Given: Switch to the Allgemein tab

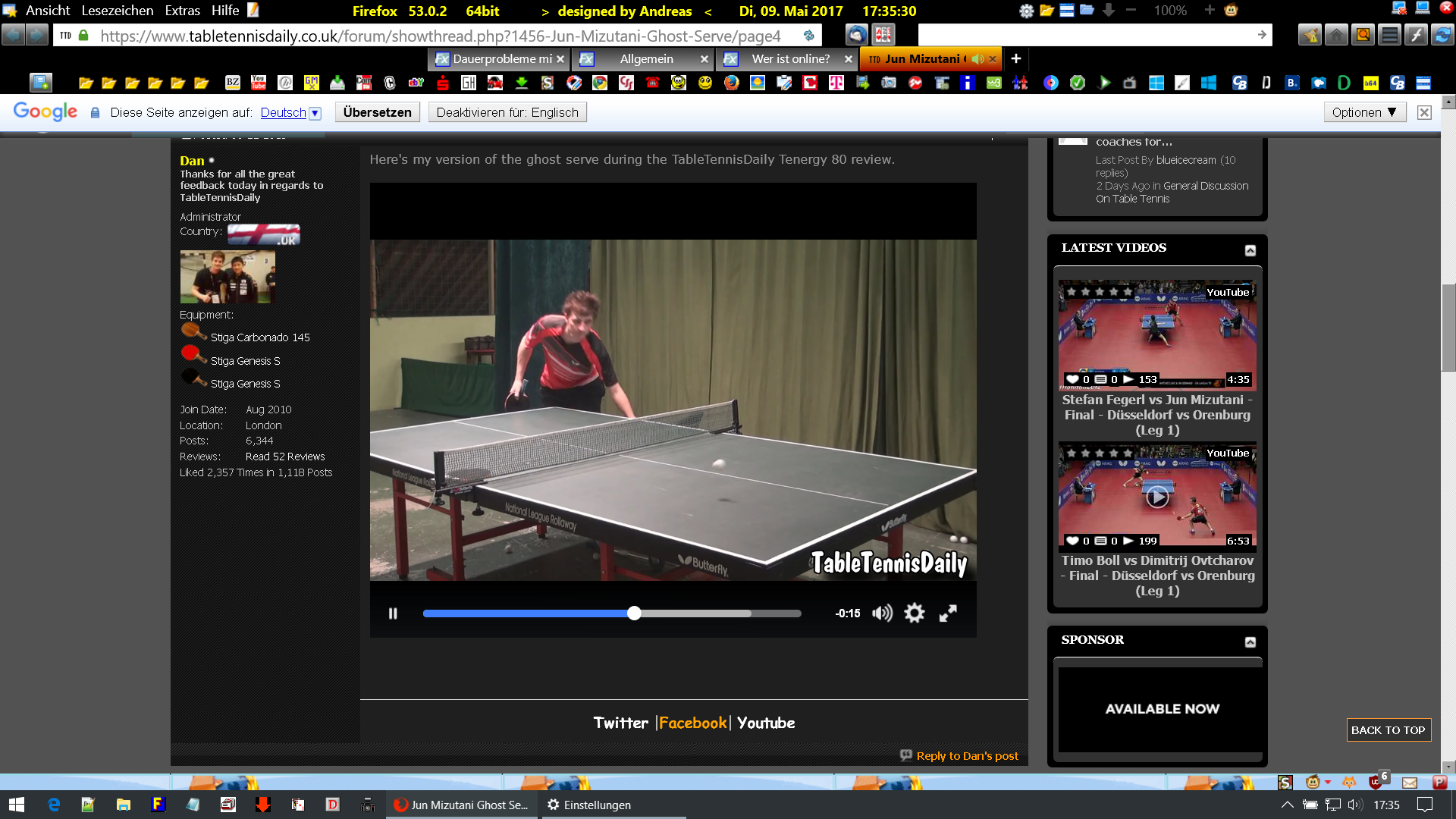Looking at the screenshot, I should 646,58.
